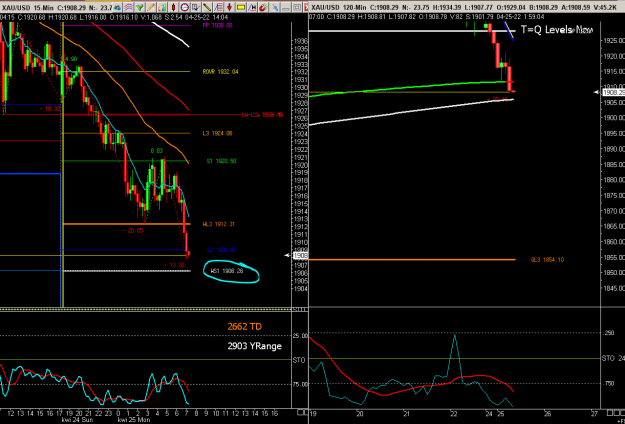Click the red down arrow marker tool
The height and width of the screenshot is (424, 625).
[229, 7]
